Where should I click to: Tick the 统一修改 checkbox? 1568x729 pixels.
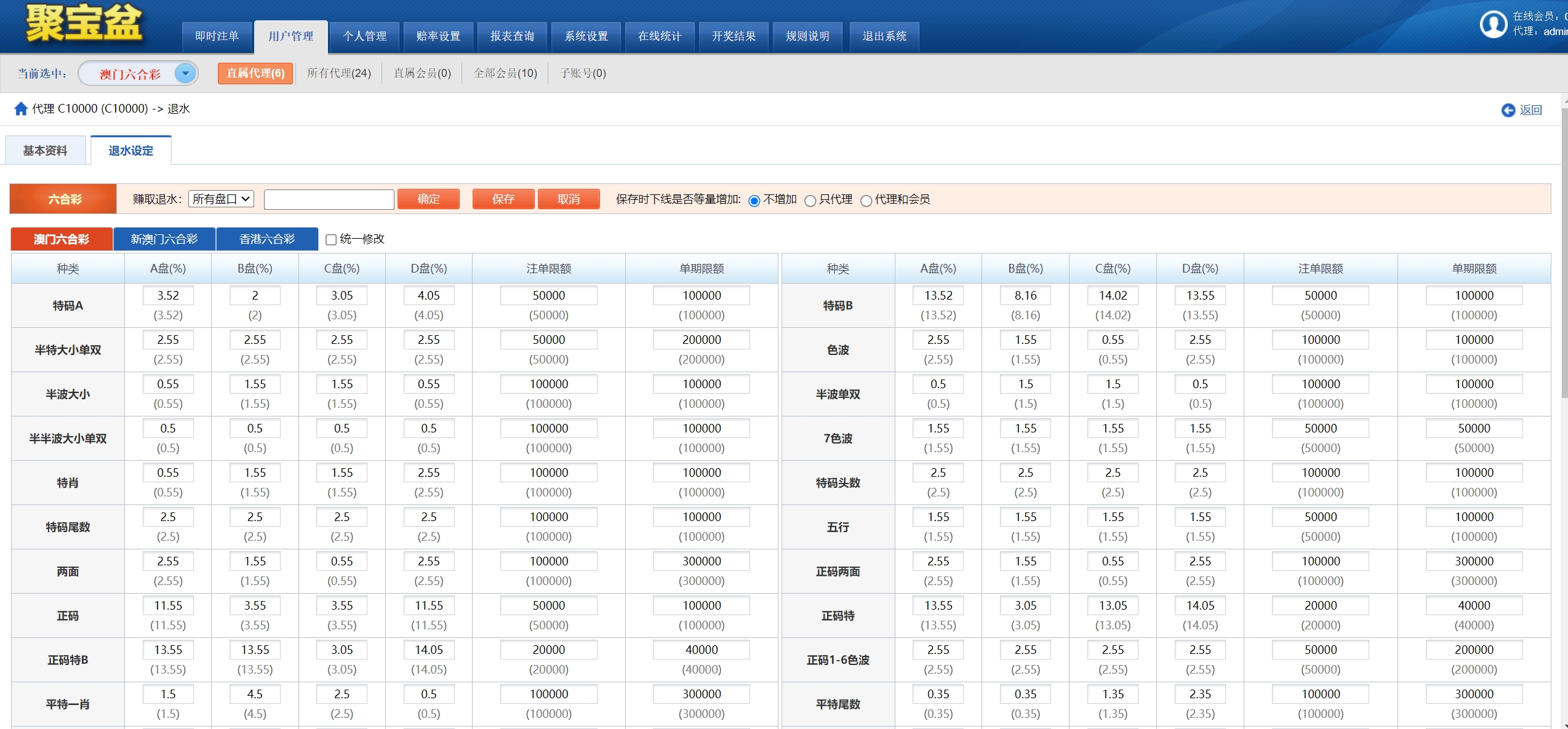coord(331,239)
